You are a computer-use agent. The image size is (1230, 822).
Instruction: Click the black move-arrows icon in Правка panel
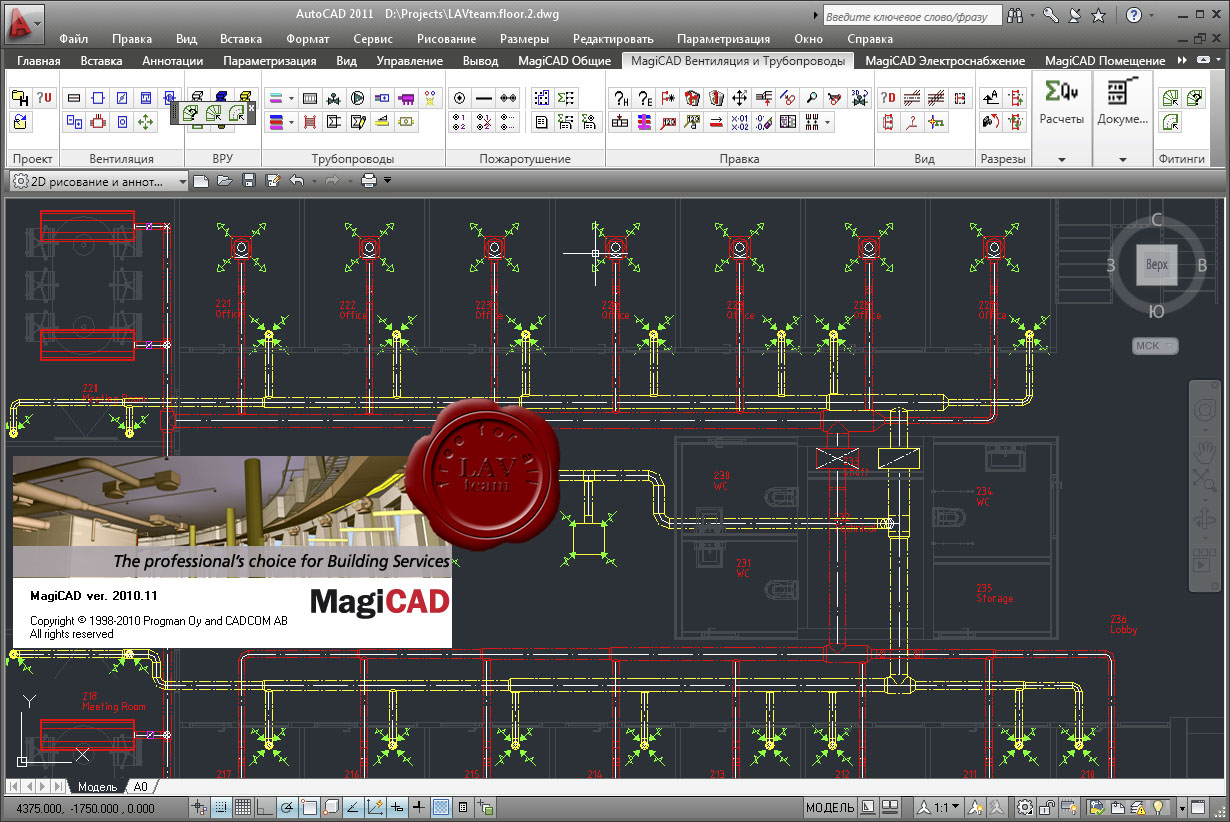click(x=740, y=98)
